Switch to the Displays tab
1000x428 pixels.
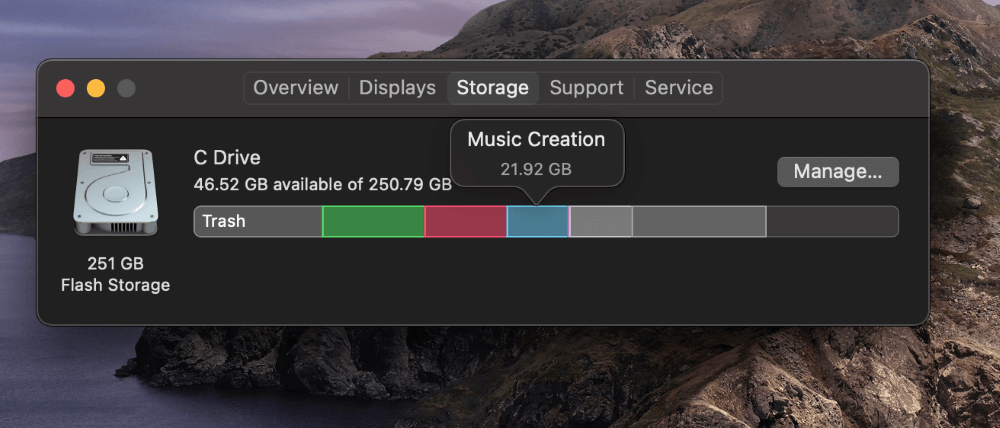tap(397, 88)
